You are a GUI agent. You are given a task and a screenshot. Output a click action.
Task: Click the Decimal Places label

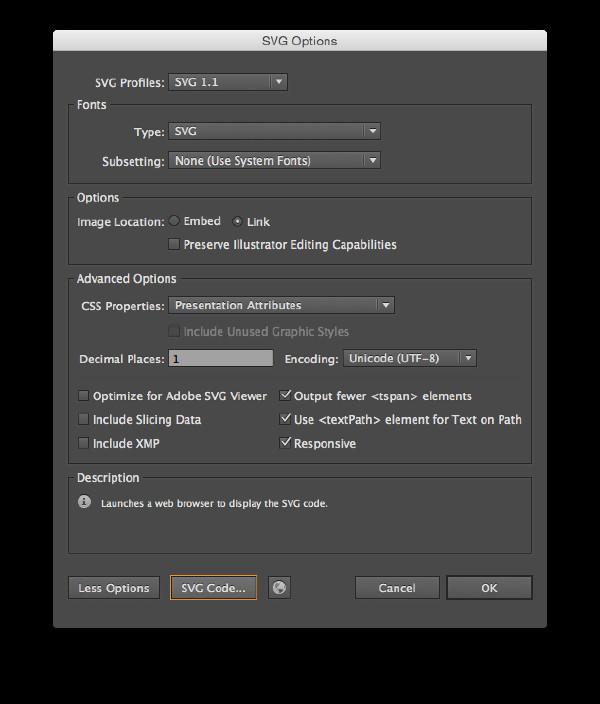coord(122,359)
